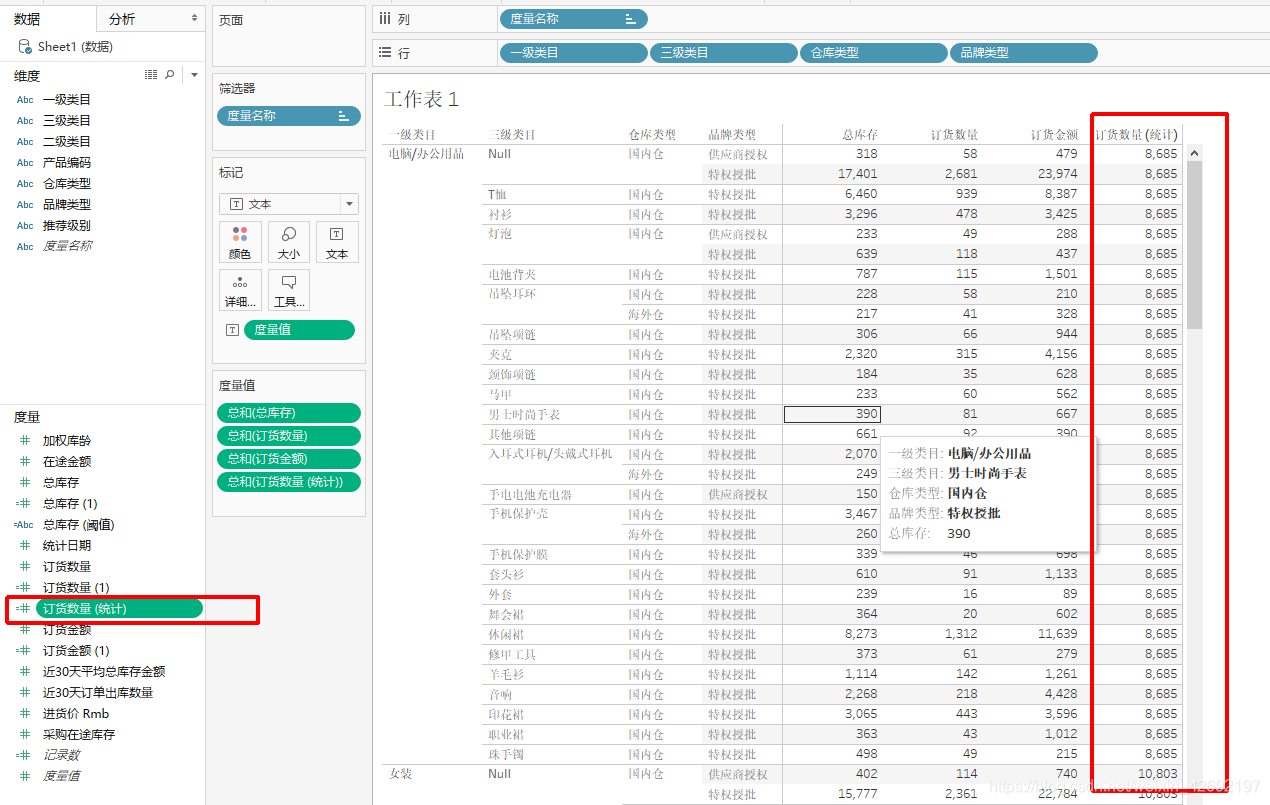This screenshot has height=805, width=1270.
Task: Click the 男士时尚手表 row label
Action: pos(524,414)
